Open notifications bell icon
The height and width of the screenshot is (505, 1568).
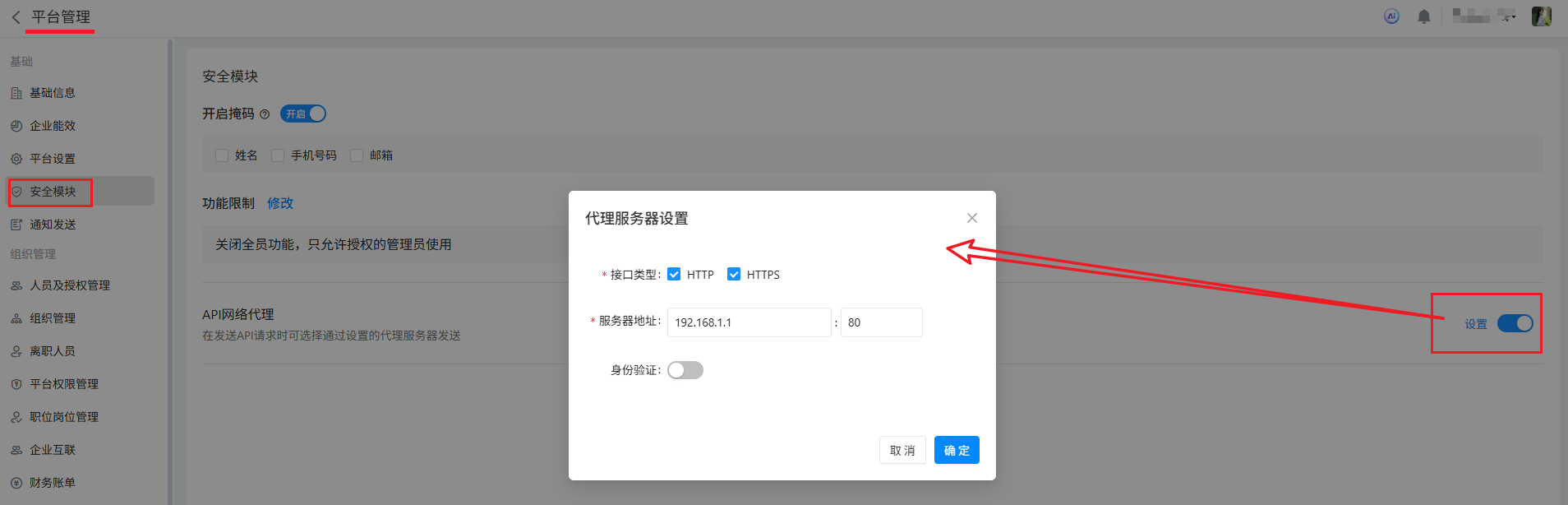pyautogui.click(x=1424, y=16)
